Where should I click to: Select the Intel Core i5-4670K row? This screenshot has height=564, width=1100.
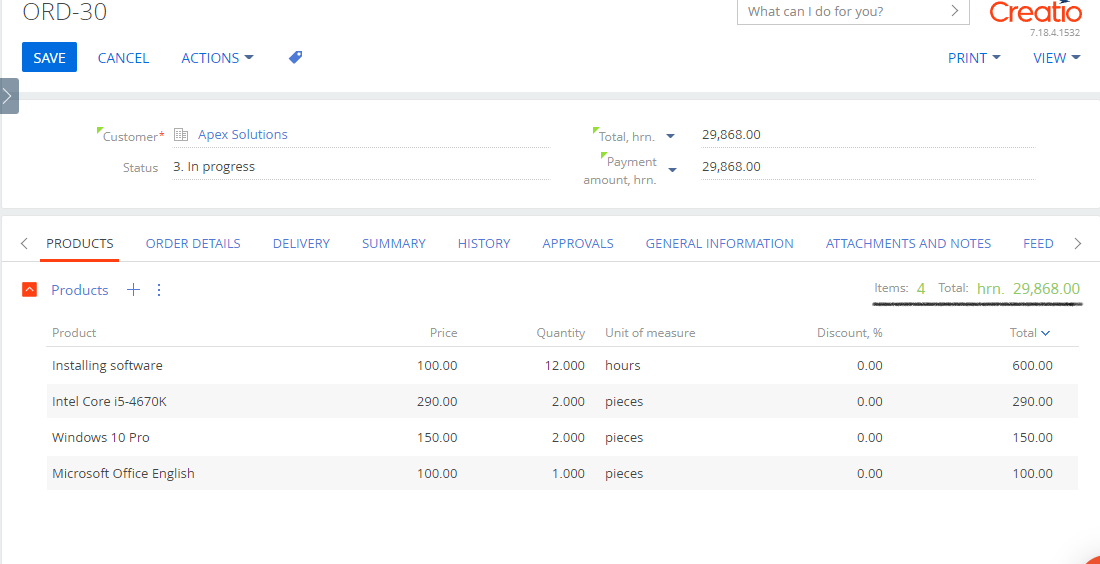point(563,401)
